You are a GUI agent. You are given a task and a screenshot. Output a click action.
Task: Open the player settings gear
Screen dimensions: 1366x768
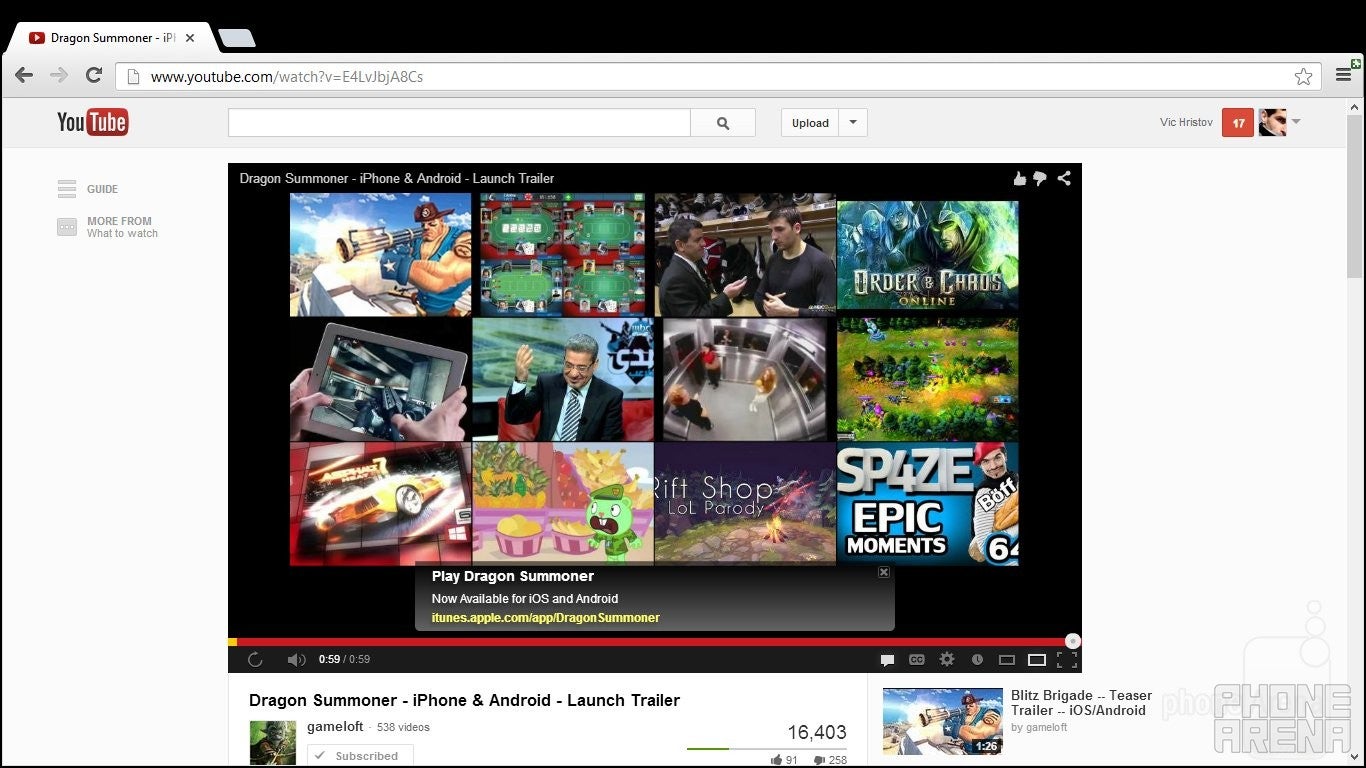(x=947, y=660)
